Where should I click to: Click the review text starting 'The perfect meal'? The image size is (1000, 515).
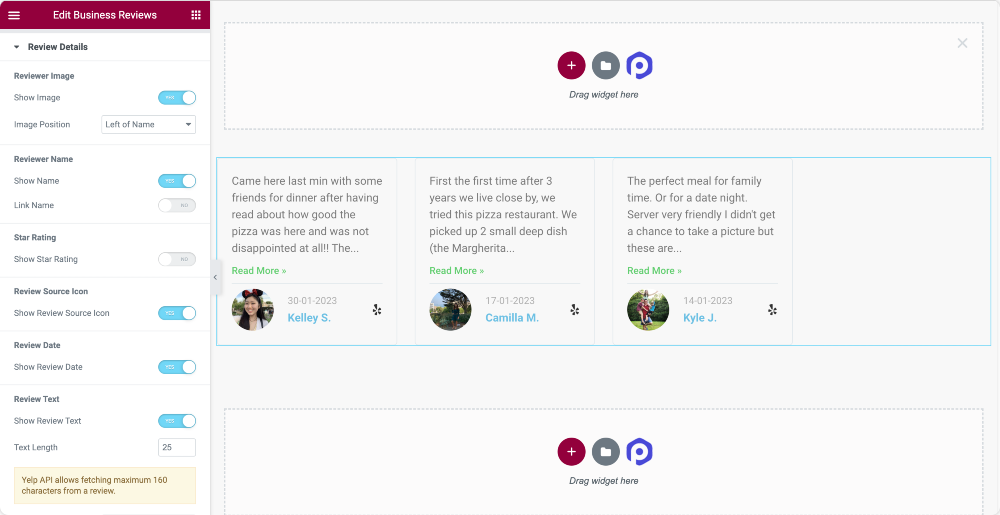pyautogui.click(x=702, y=215)
